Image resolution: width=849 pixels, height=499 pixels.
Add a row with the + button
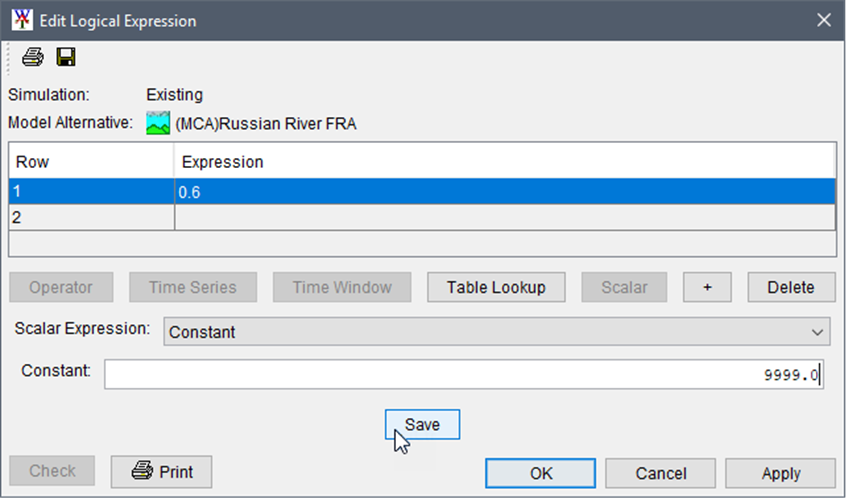707,287
